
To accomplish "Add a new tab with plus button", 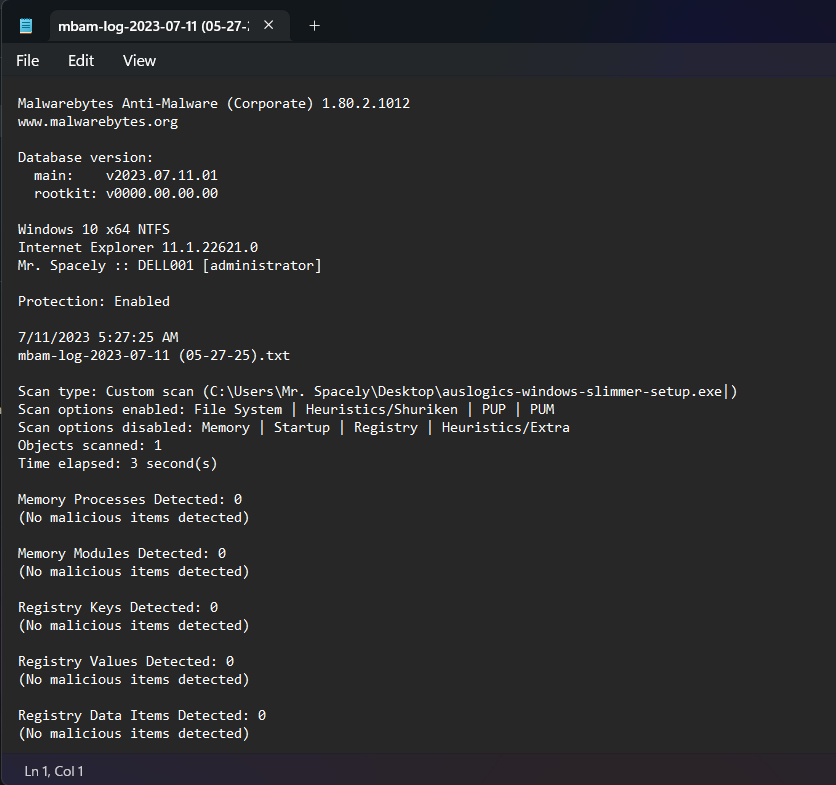I will point(315,26).
